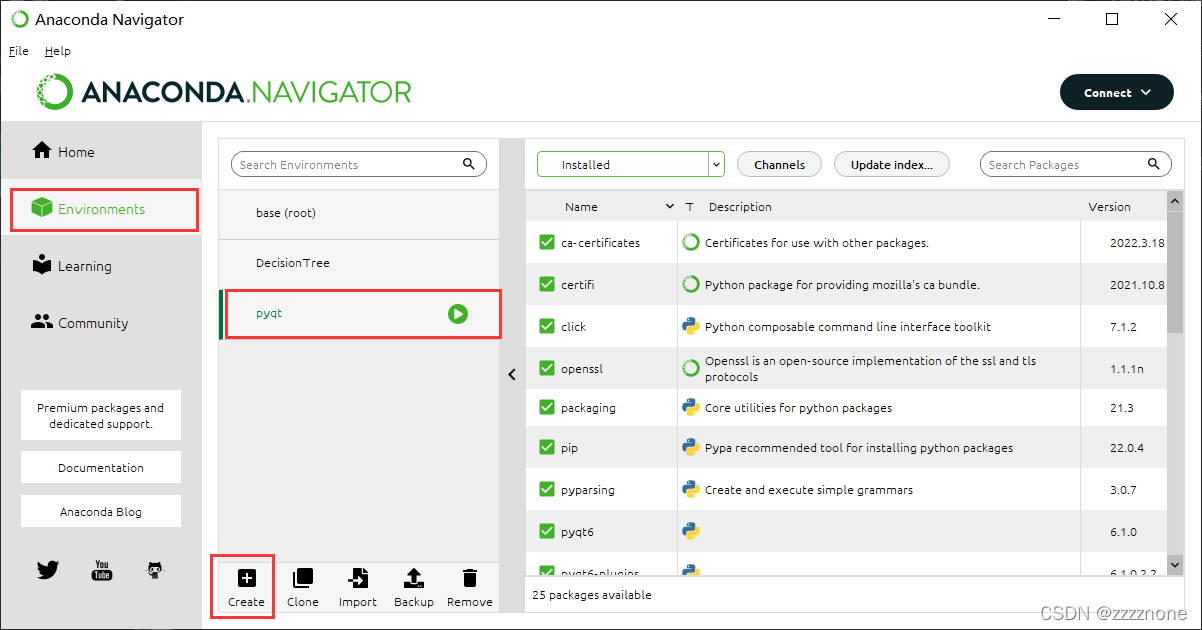Click the scrollbar up arrow in package list
This screenshot has width=1202, height=630.
[1175, 200]
